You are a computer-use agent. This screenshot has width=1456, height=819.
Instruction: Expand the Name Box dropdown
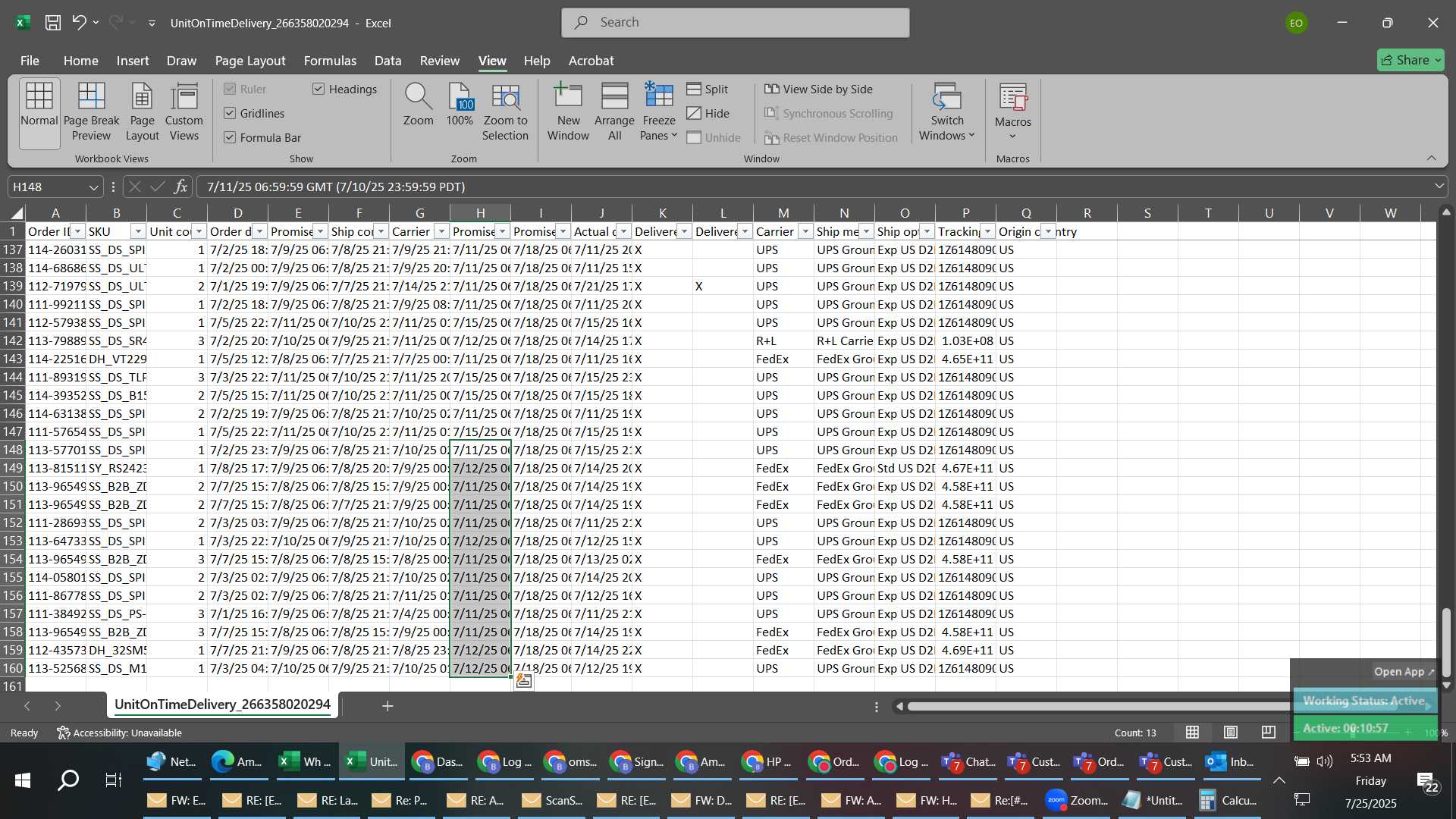click(x=93, y=187)
